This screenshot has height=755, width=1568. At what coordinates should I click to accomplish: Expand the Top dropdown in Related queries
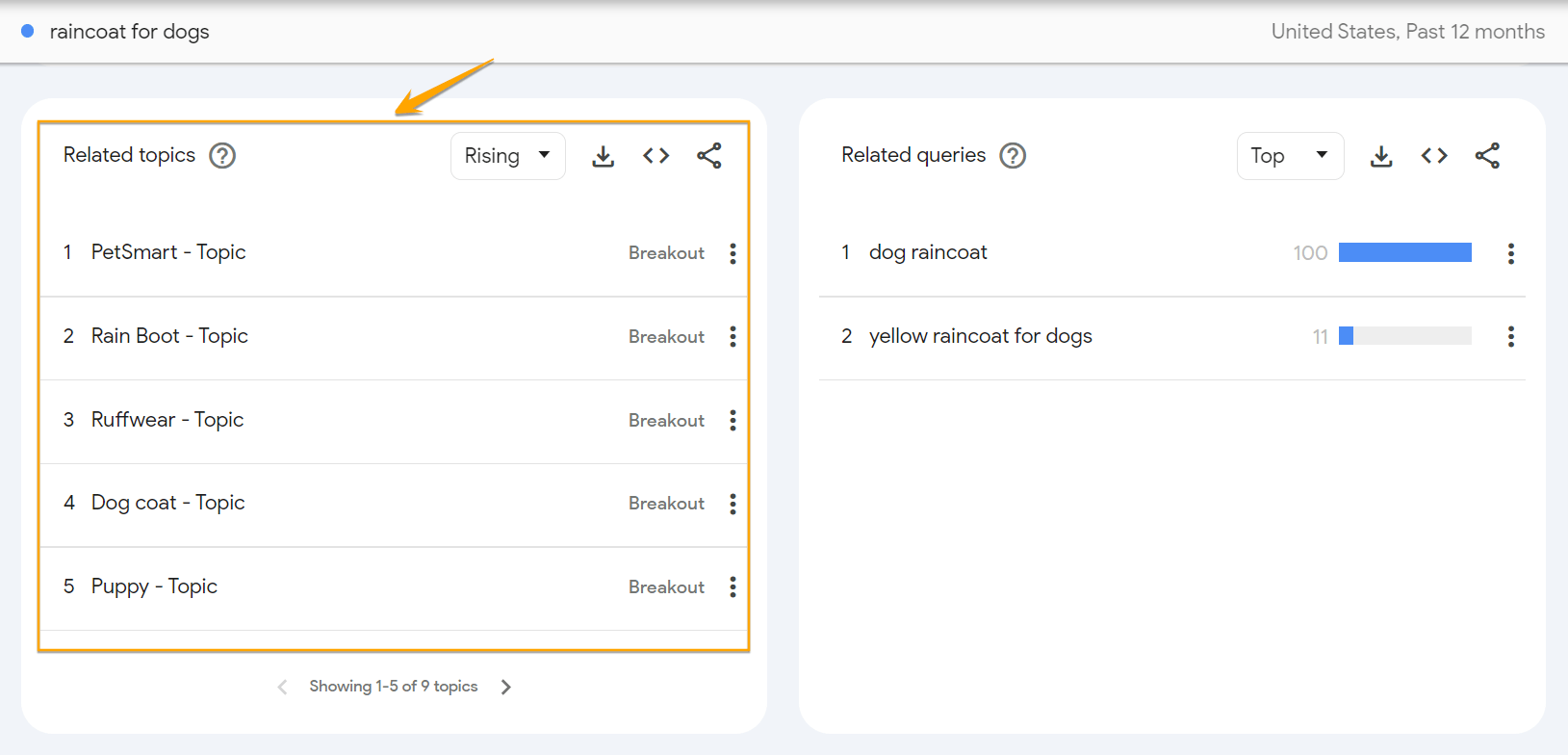[1289, 156]
